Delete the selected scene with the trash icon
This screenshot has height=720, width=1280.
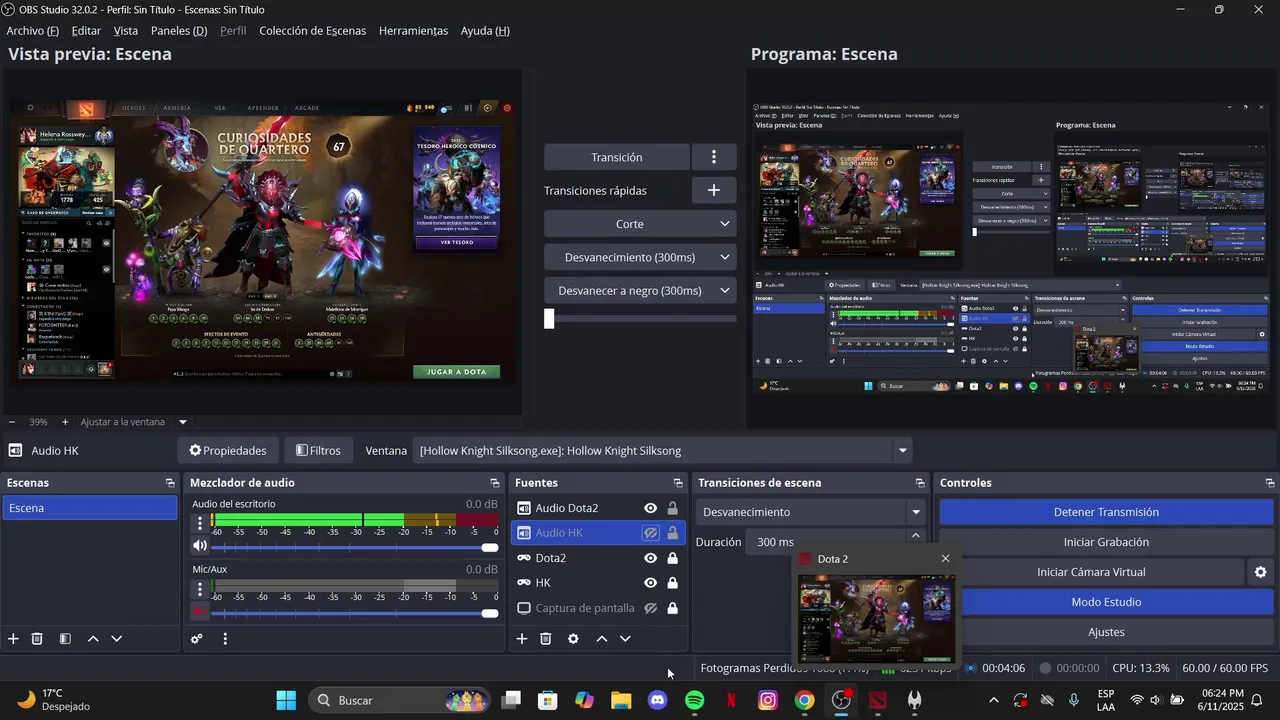tap(37, 639)
